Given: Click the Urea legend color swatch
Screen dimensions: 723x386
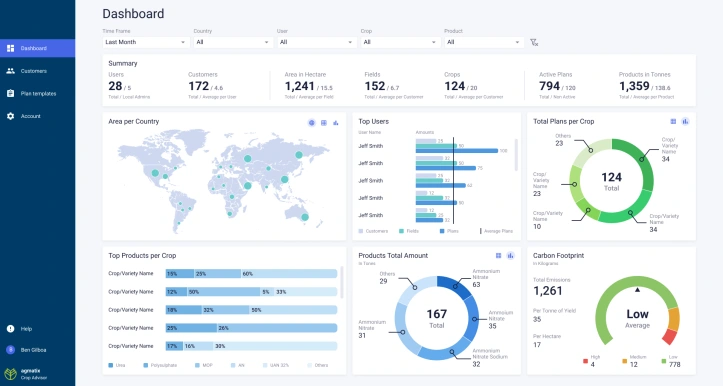Looking at the screenshot, I should click(111, 365).
